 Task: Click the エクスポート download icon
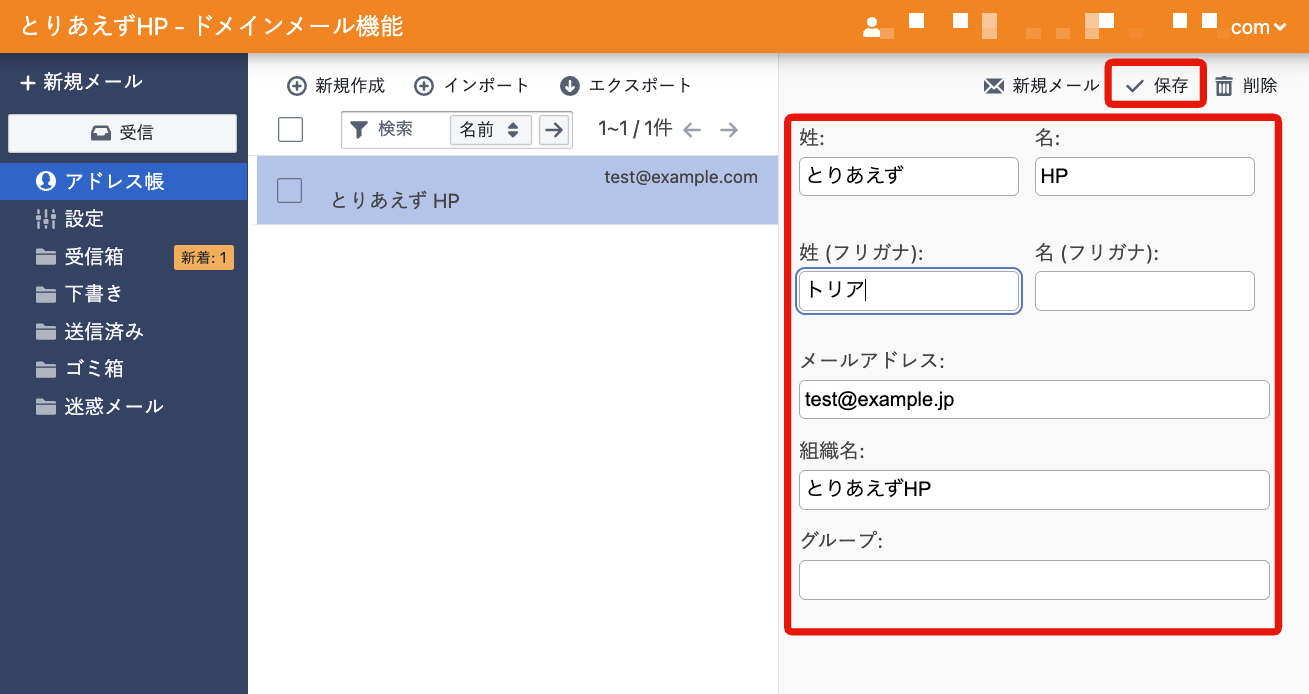(x=570, y=86)
